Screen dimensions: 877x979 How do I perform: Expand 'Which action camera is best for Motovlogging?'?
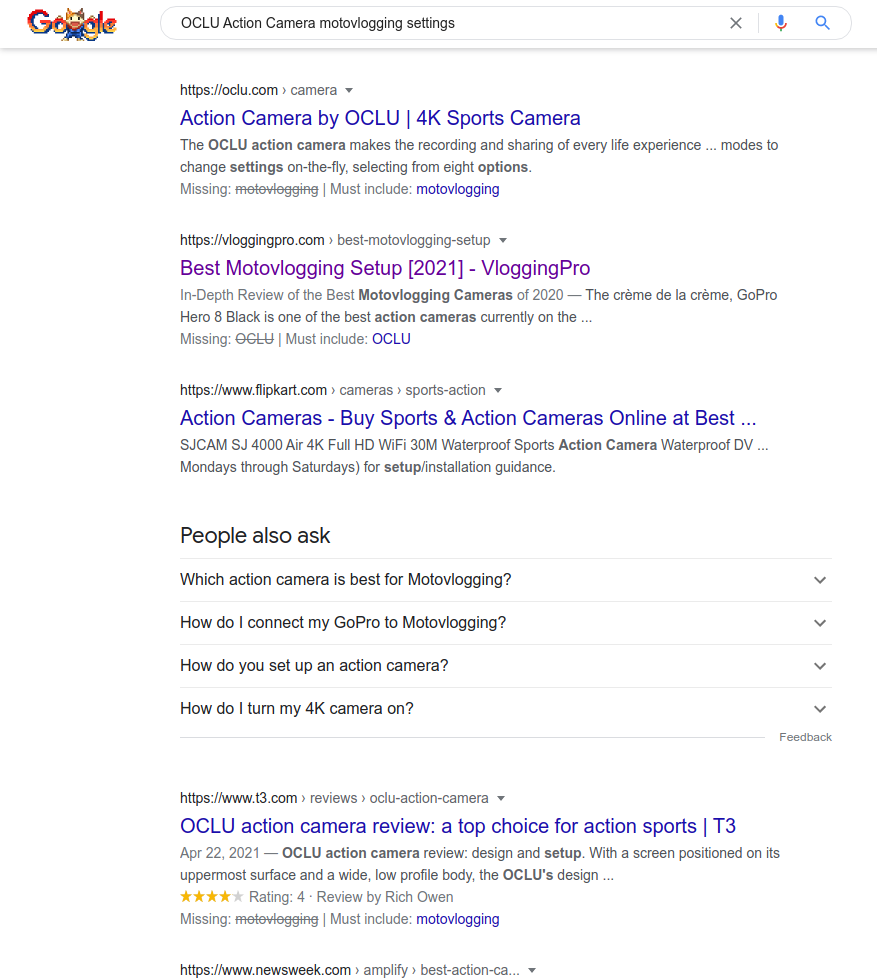(506, 580)
